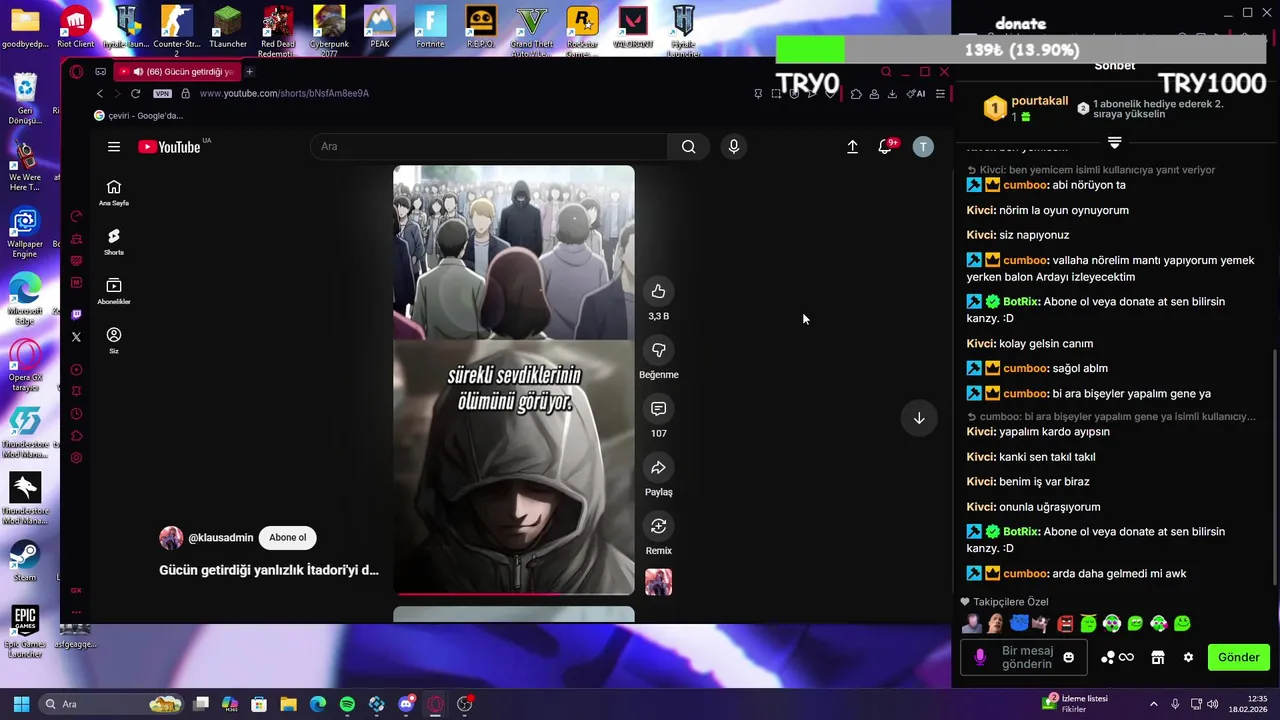
Task: Open Spotify from the taskbar
Action: [x=347, y=704]
